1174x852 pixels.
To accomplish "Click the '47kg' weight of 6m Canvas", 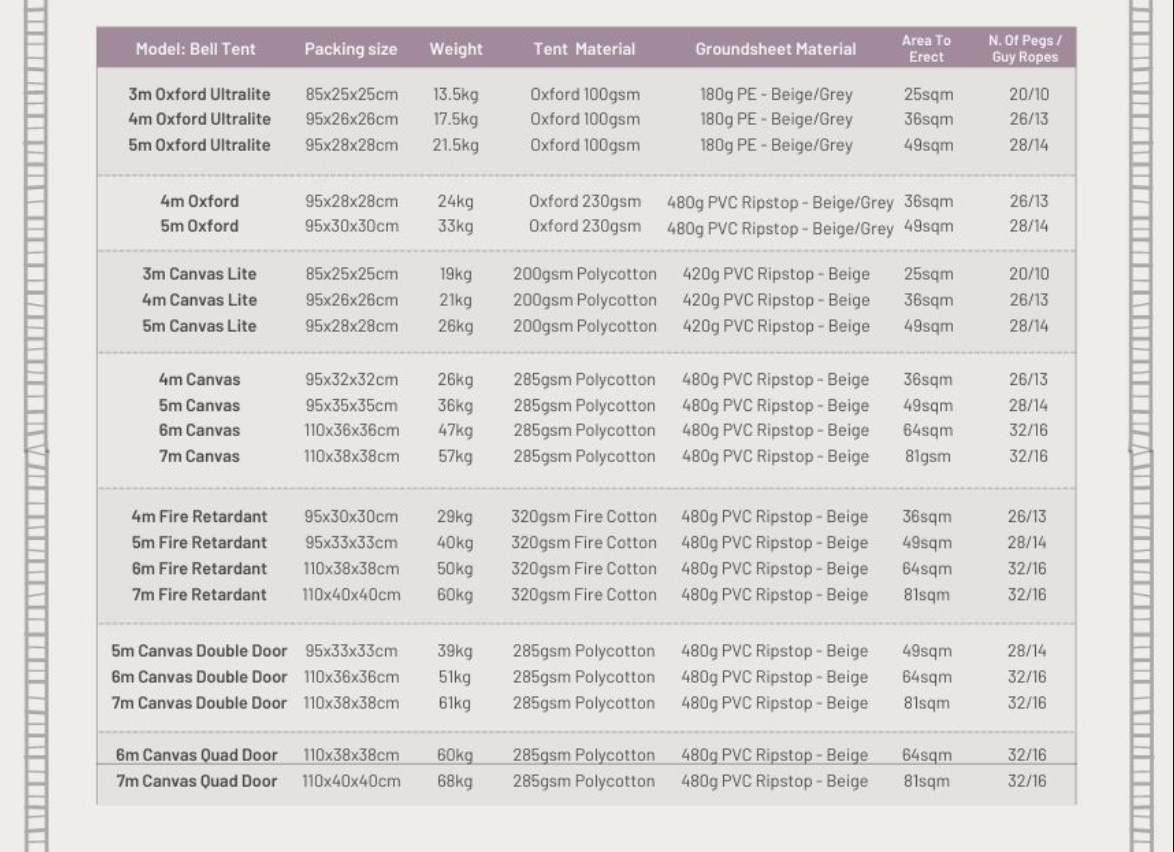I will 455,431.
